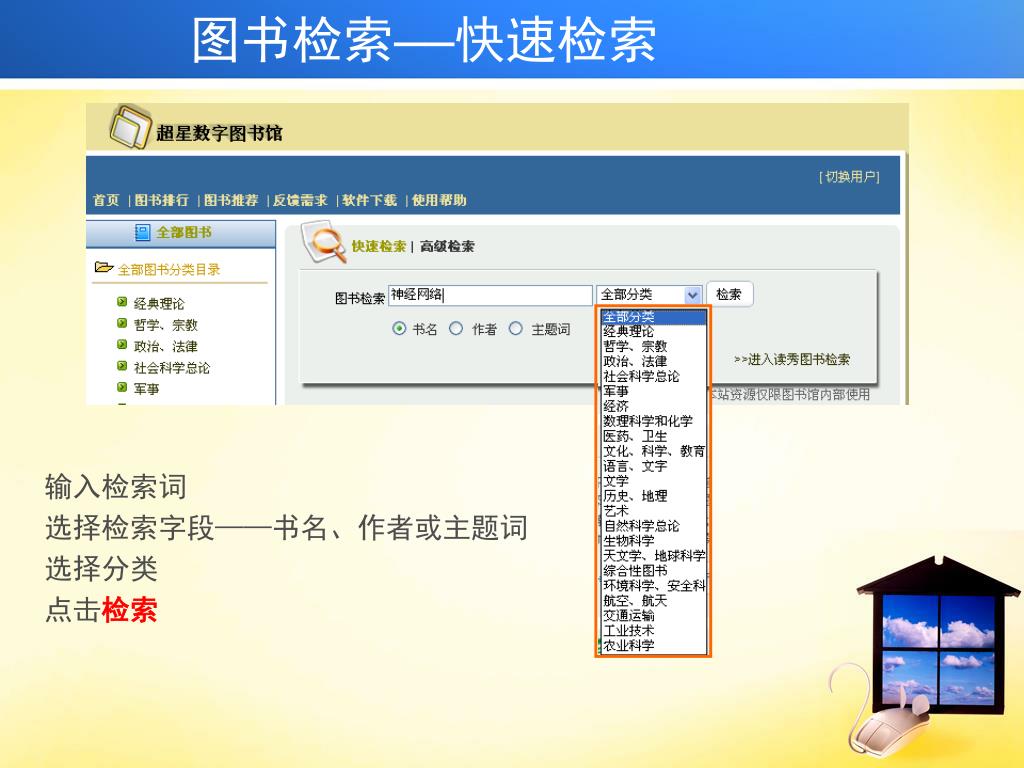The width and height of the screenshot is (1024, 768).
Task: Choose 数理科学和化学 in the dropdown list
Action: 653,421
